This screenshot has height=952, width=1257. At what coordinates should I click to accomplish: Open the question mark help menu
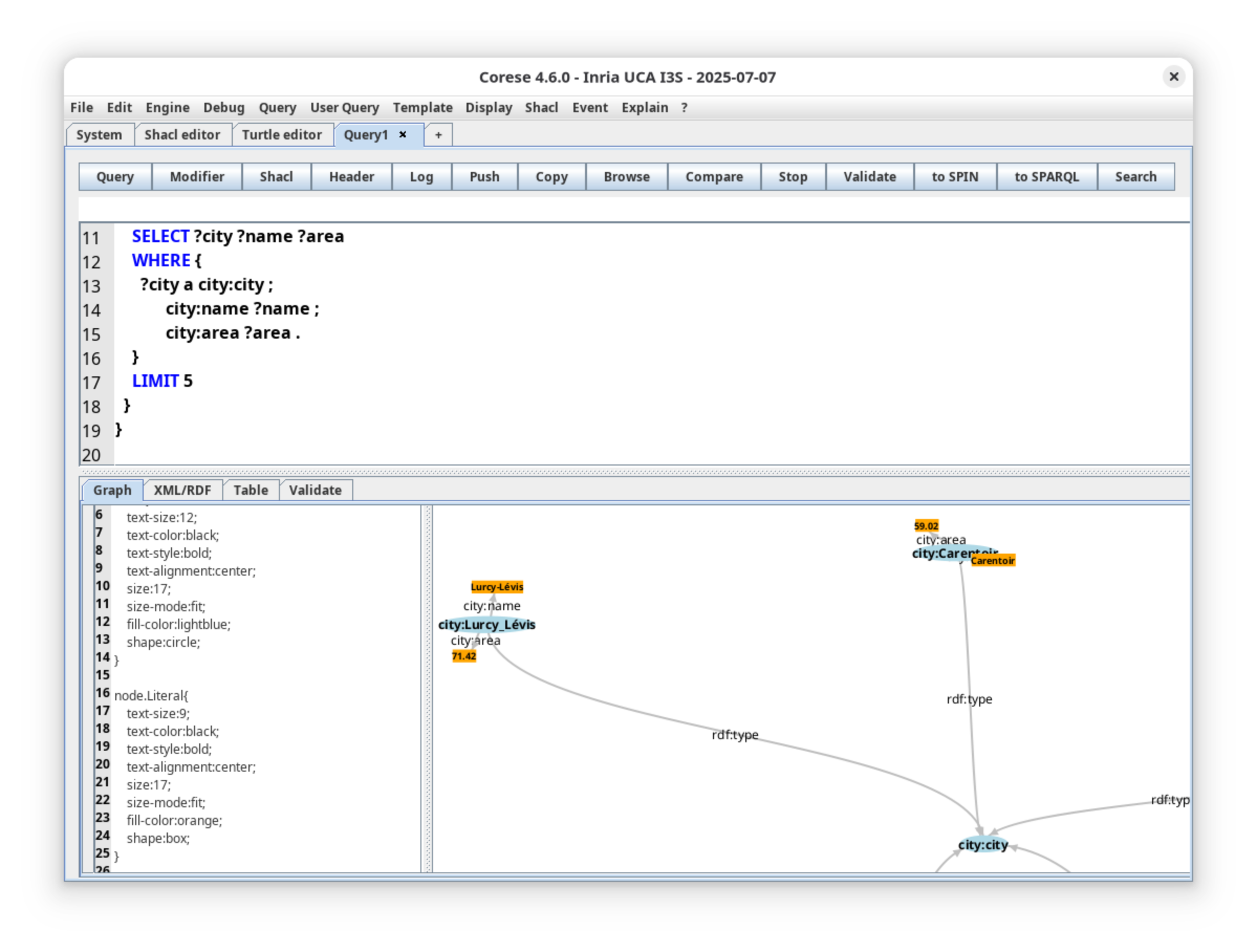pyautogui.click(x=684, y=107)
